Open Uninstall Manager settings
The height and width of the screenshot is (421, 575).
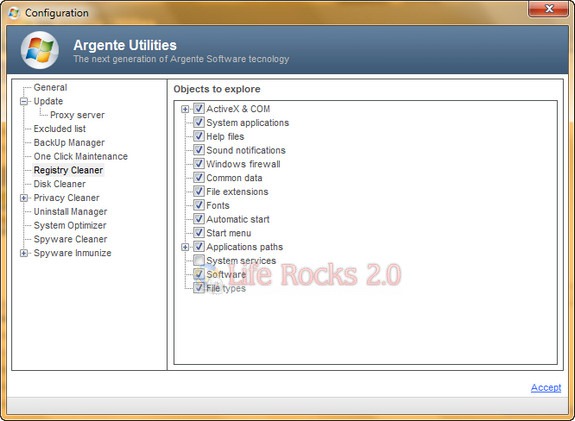tap(70, 212)
